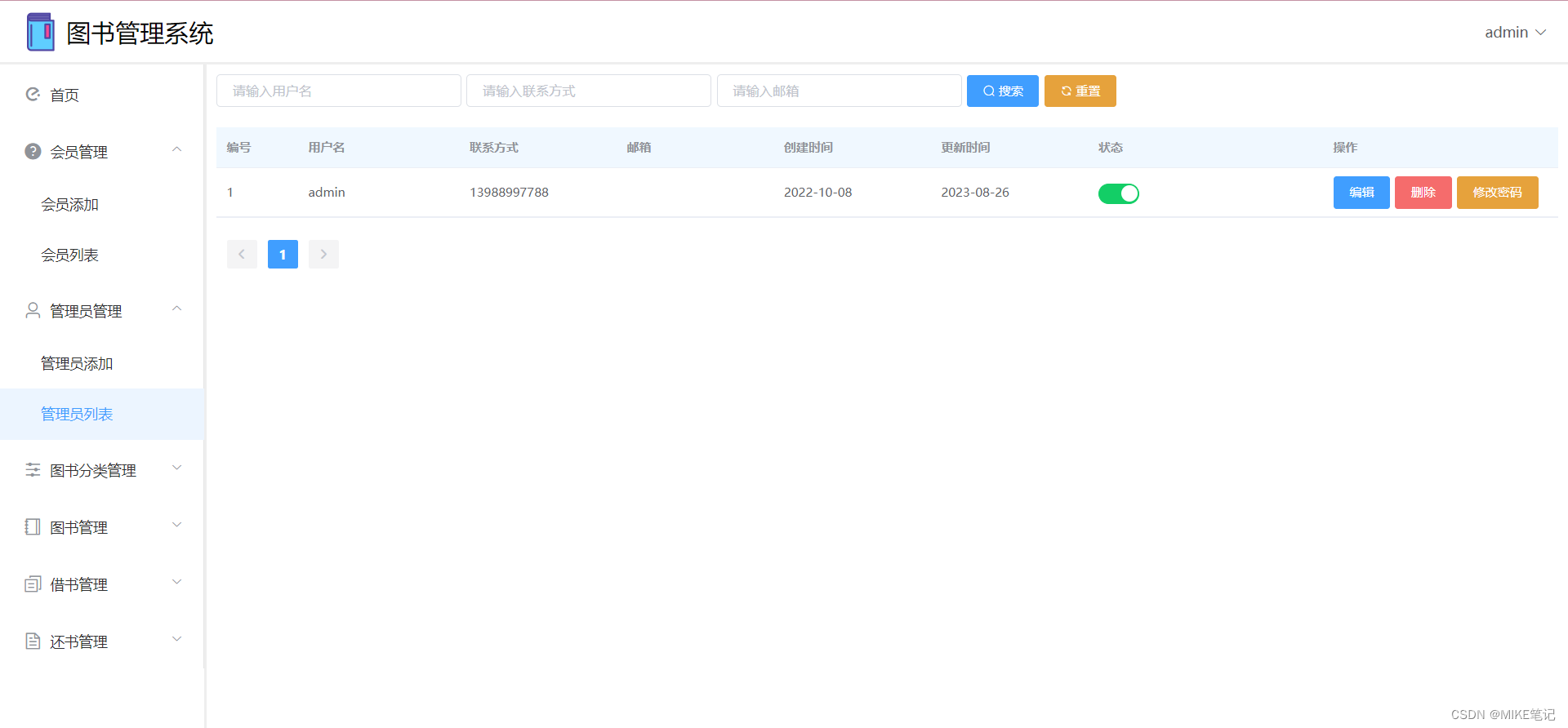Click the 编辑 edit button
Image resolution: width=1568 pixels, height=728 pixels.
(1361, 193)
